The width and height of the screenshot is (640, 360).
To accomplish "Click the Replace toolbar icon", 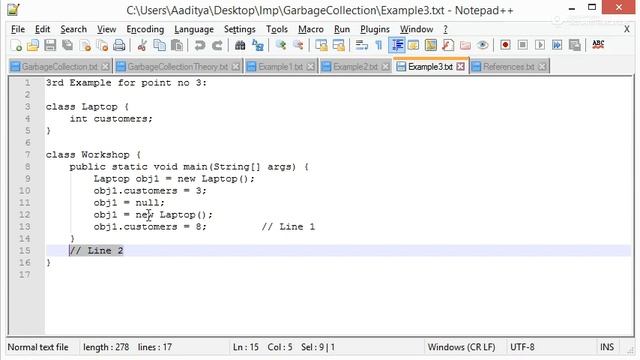I will (258, 45).
